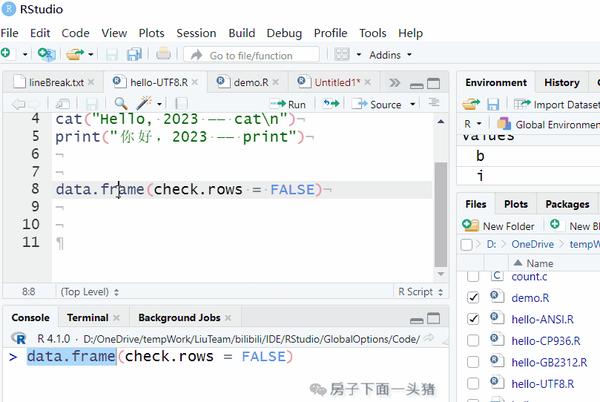Open the Code Tools dropdown arrow
The height and width of the screenshot is (402, 600).
160,104
